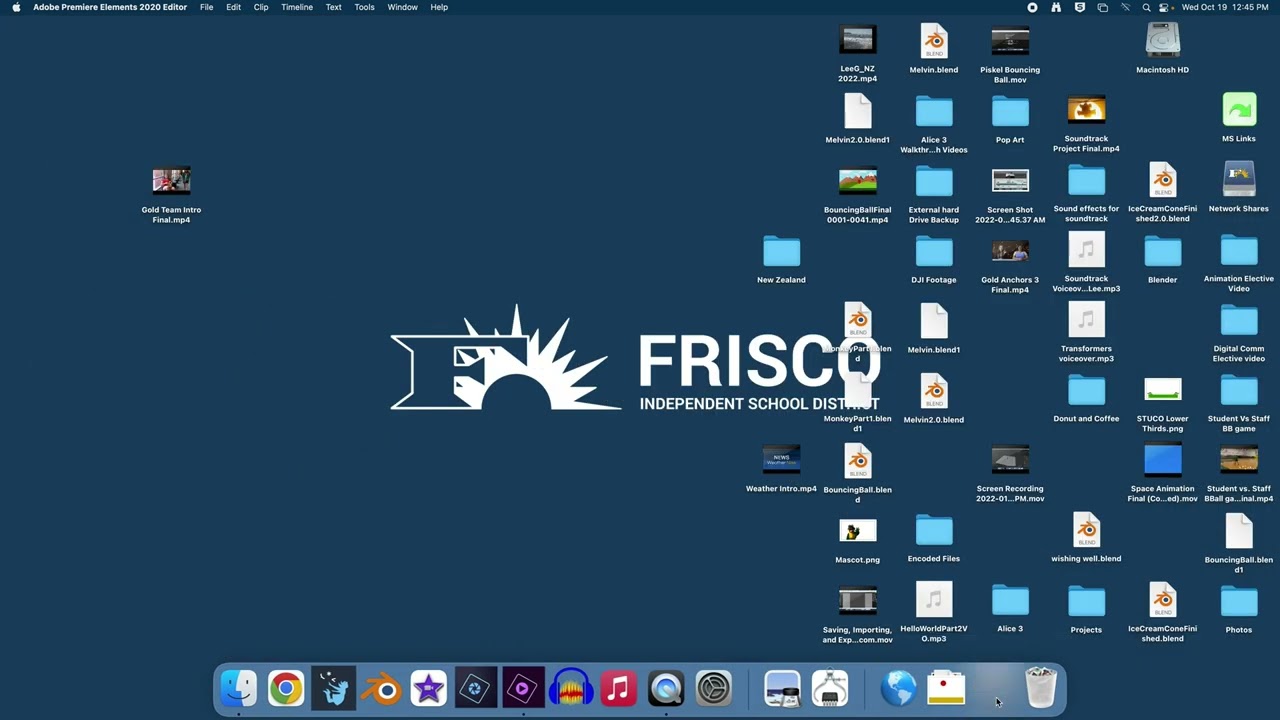Image resolution: width=1280 pixels, height=720 pixels.
Task: Select the Encoded Files folder
Action: click(934, 530)
